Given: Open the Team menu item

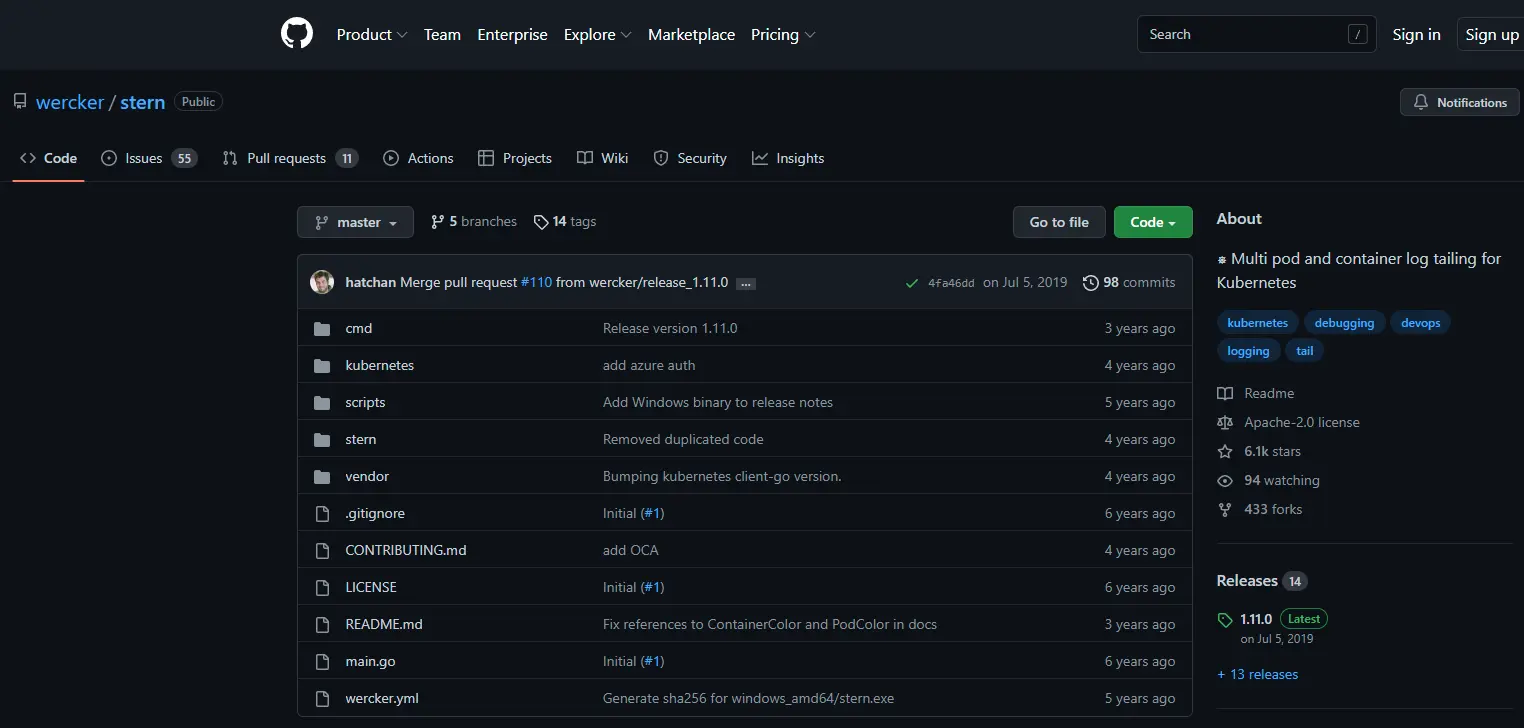Looking at the screenshot, I should [442, 34].
